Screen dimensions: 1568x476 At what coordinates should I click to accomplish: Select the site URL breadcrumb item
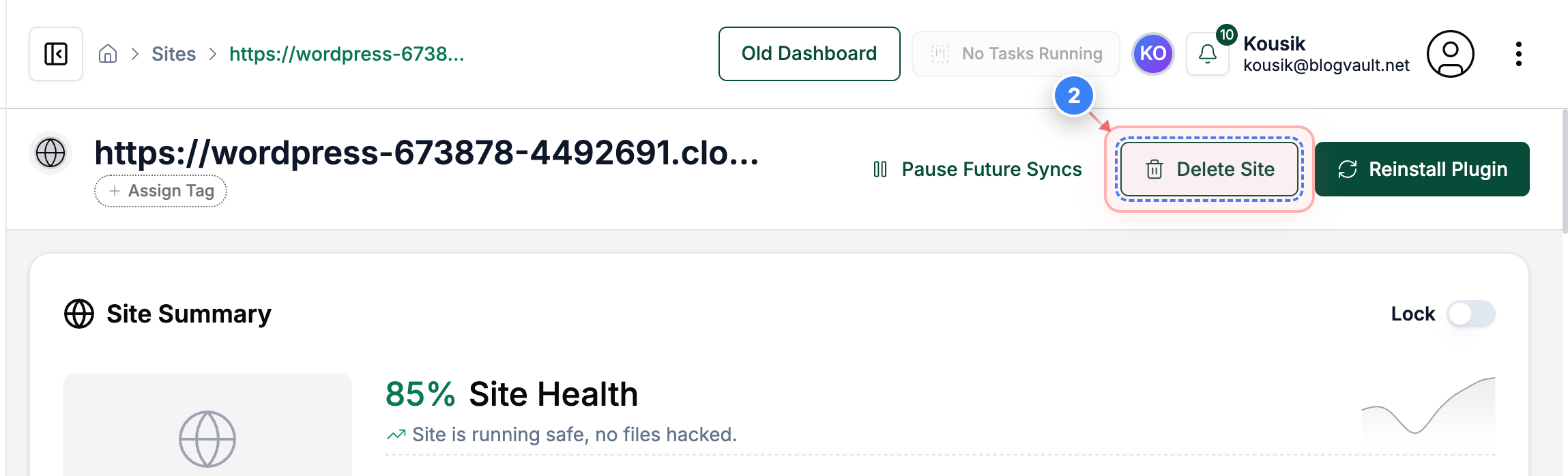[x=348, y=55]
